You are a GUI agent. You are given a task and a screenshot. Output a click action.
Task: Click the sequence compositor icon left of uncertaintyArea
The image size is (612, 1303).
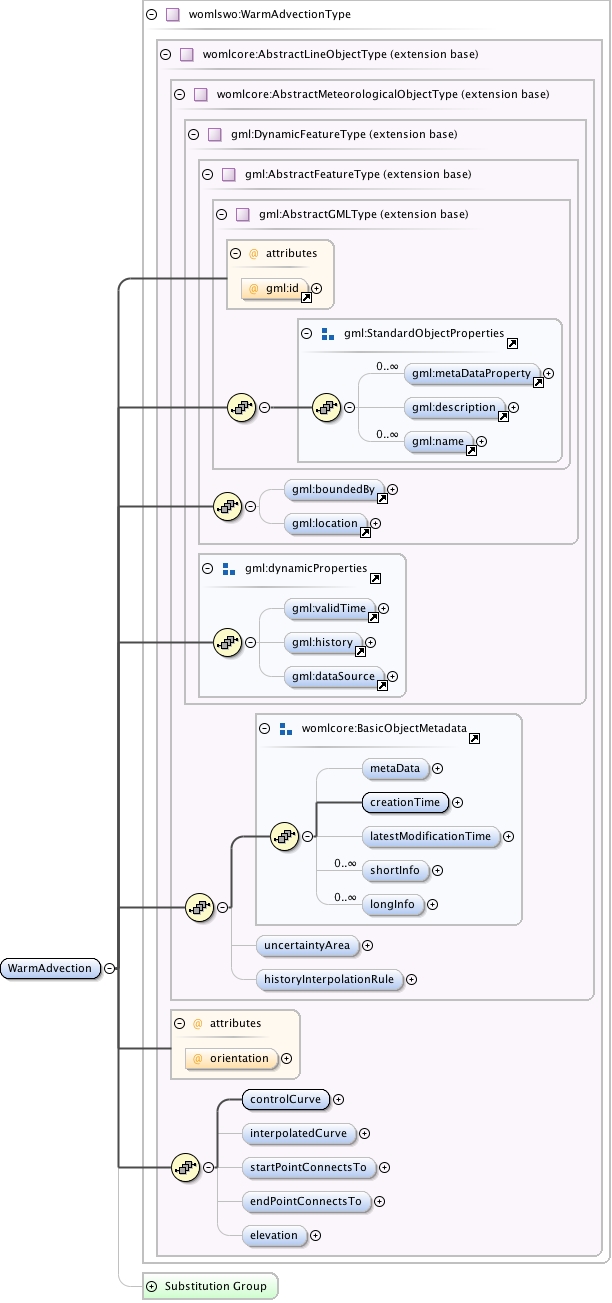[200, 907]
